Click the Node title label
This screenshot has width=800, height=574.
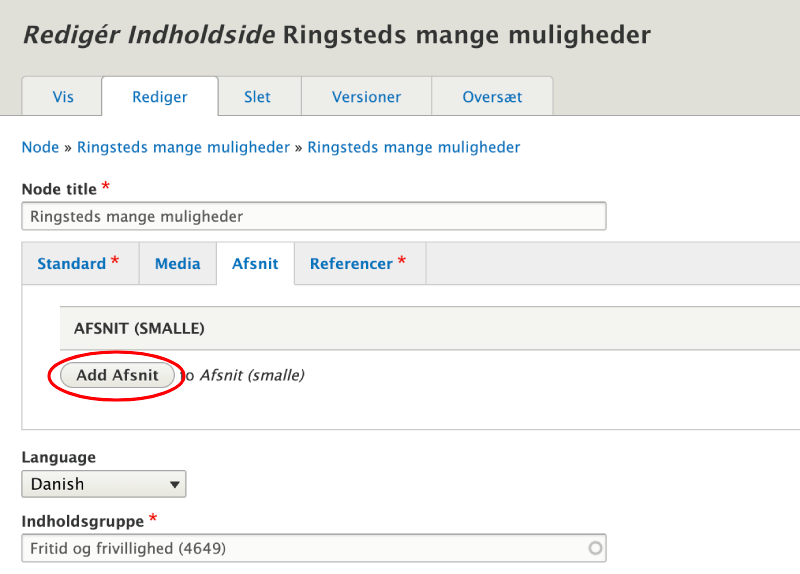pos(59,189)
